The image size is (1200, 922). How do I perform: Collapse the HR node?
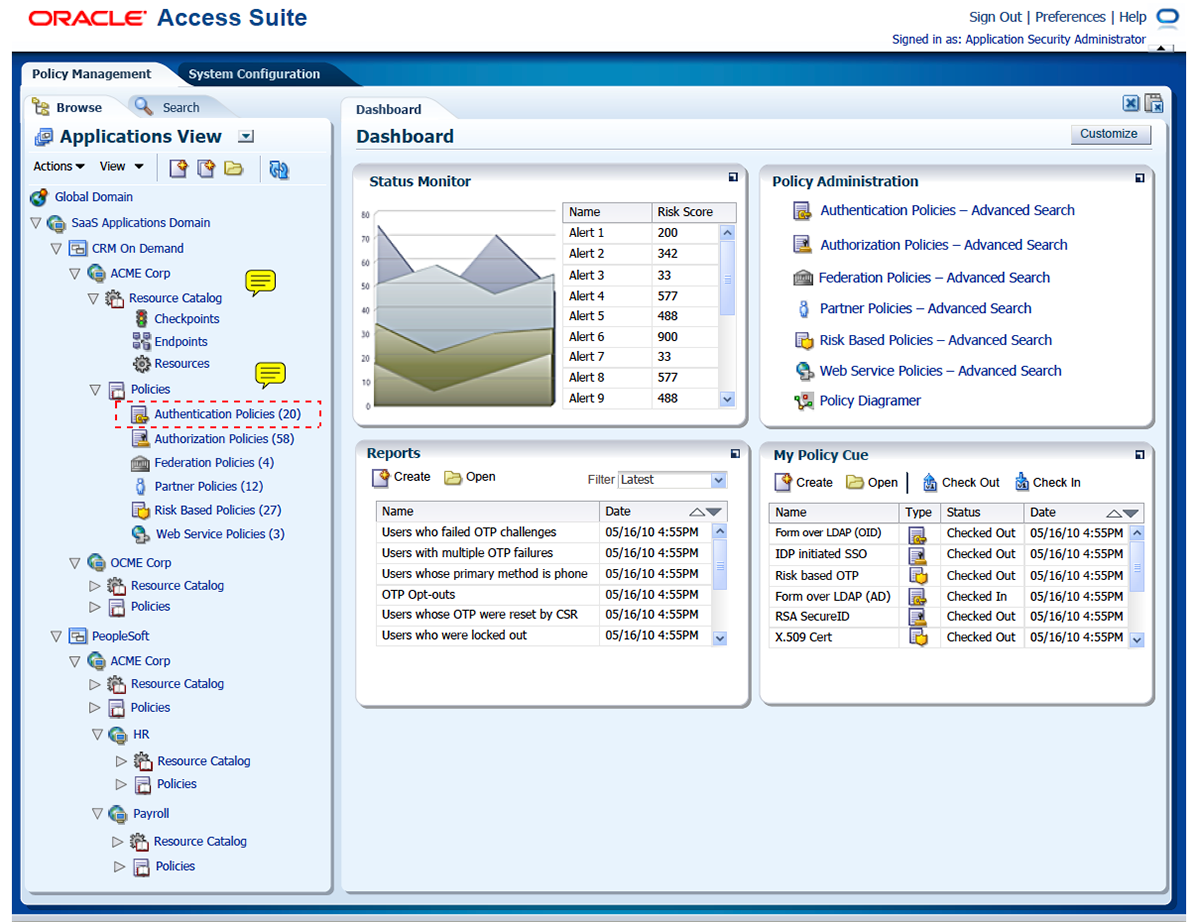(x=98, y=734)
